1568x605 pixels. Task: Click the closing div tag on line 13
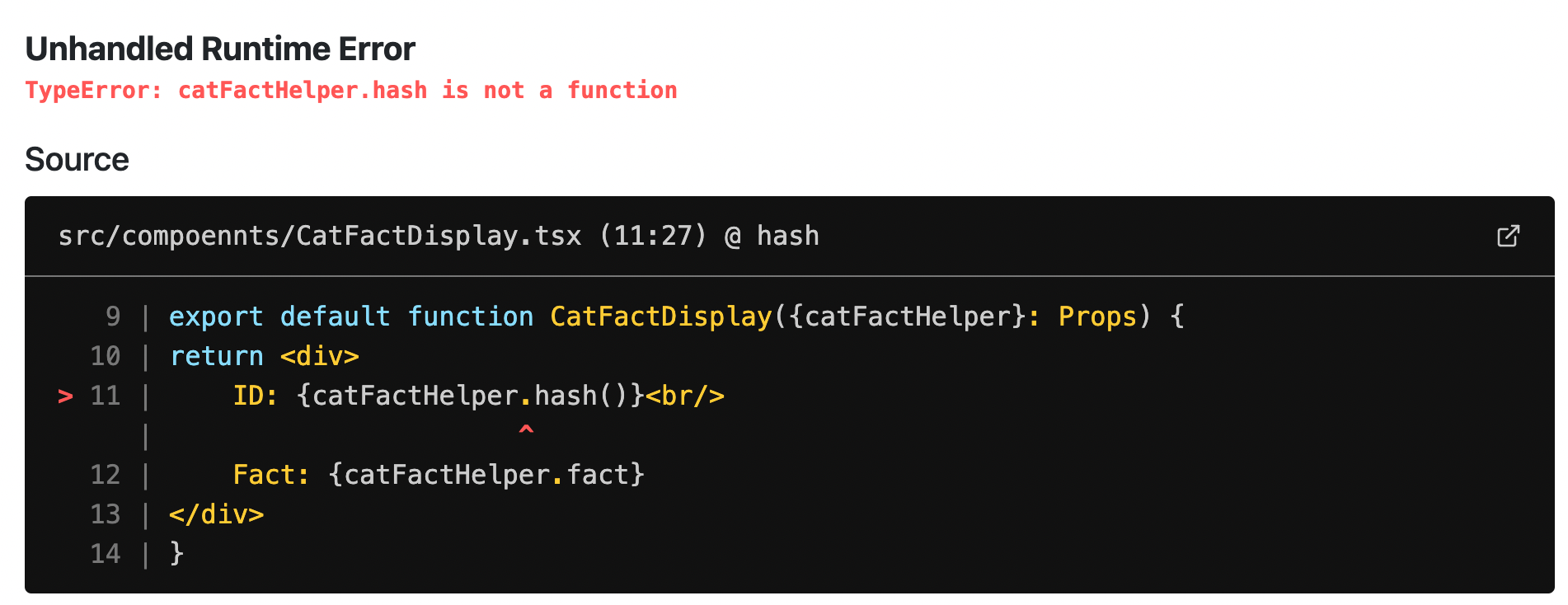coord(217,514)
